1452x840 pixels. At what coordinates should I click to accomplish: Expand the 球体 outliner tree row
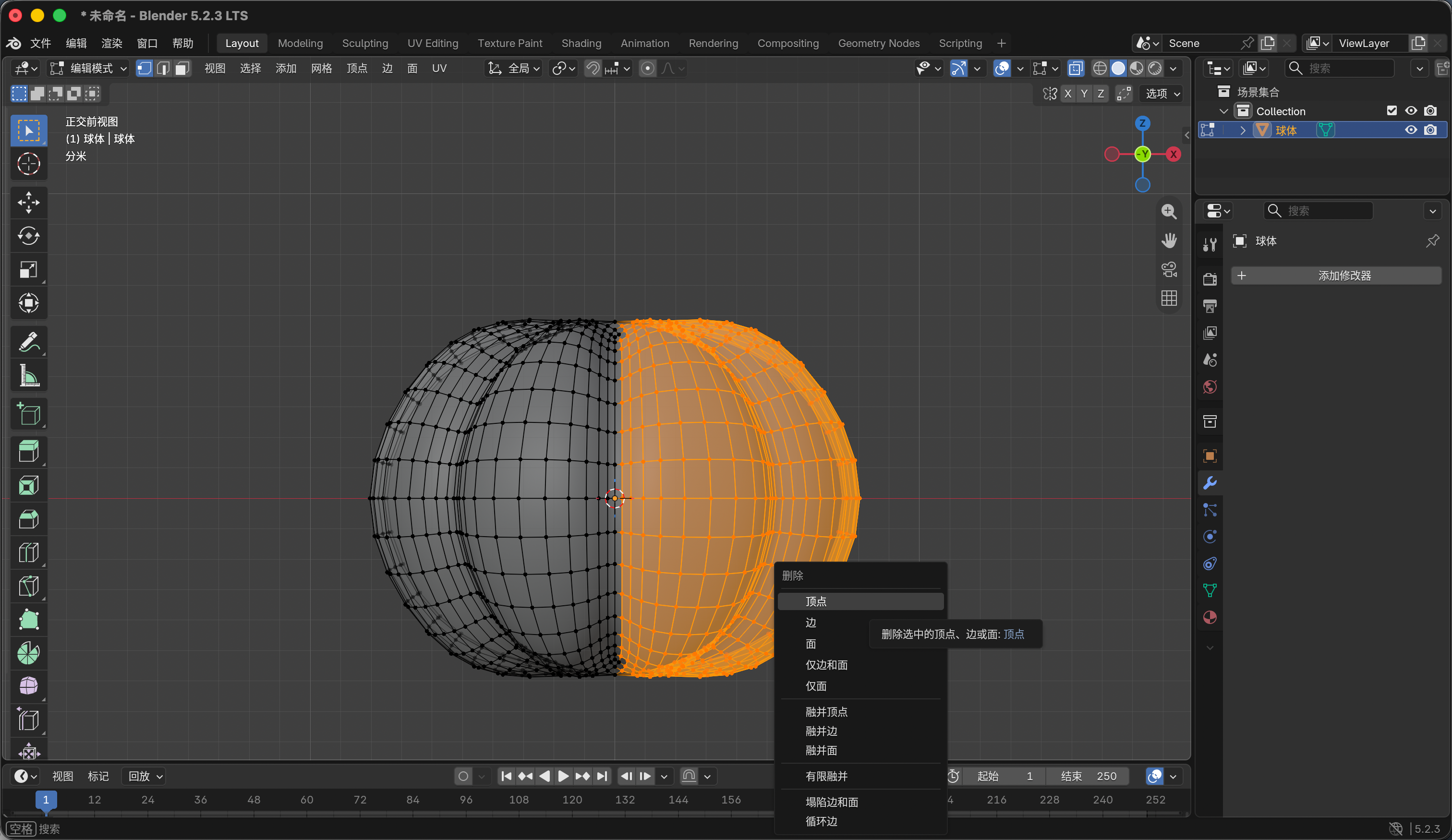coord(1242,130)
